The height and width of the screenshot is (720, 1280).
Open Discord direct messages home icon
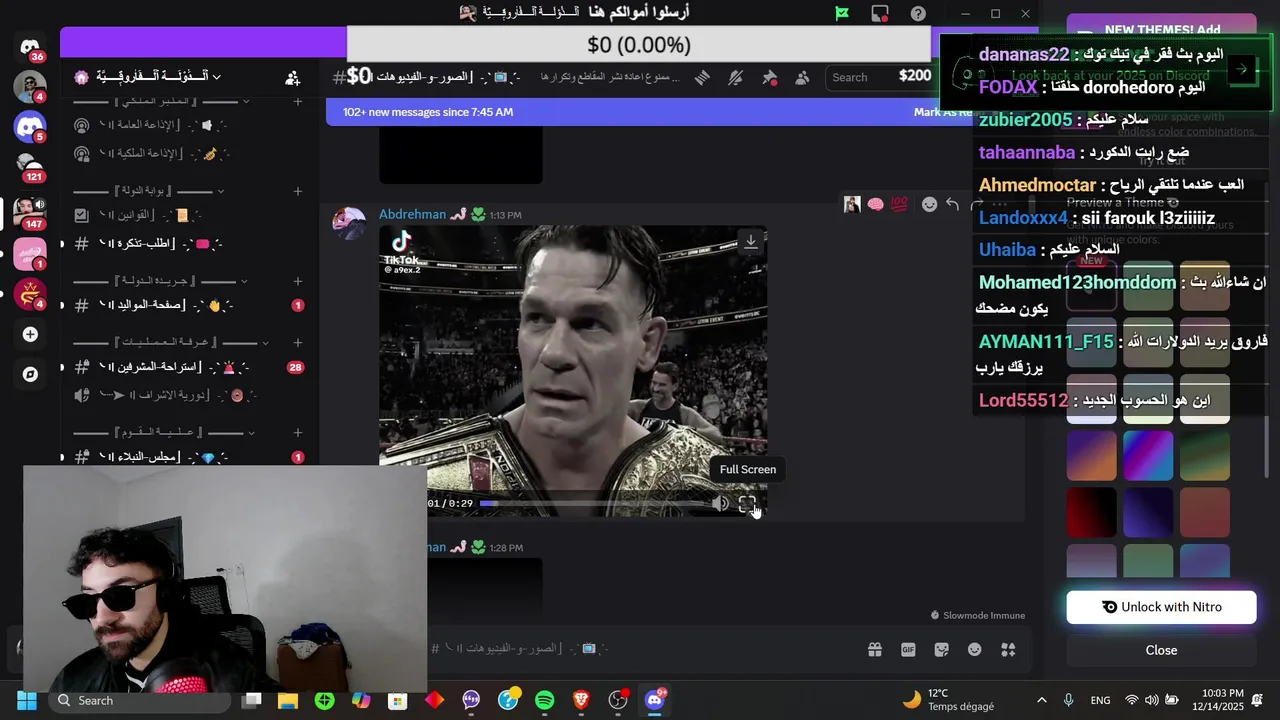[30, 47]
